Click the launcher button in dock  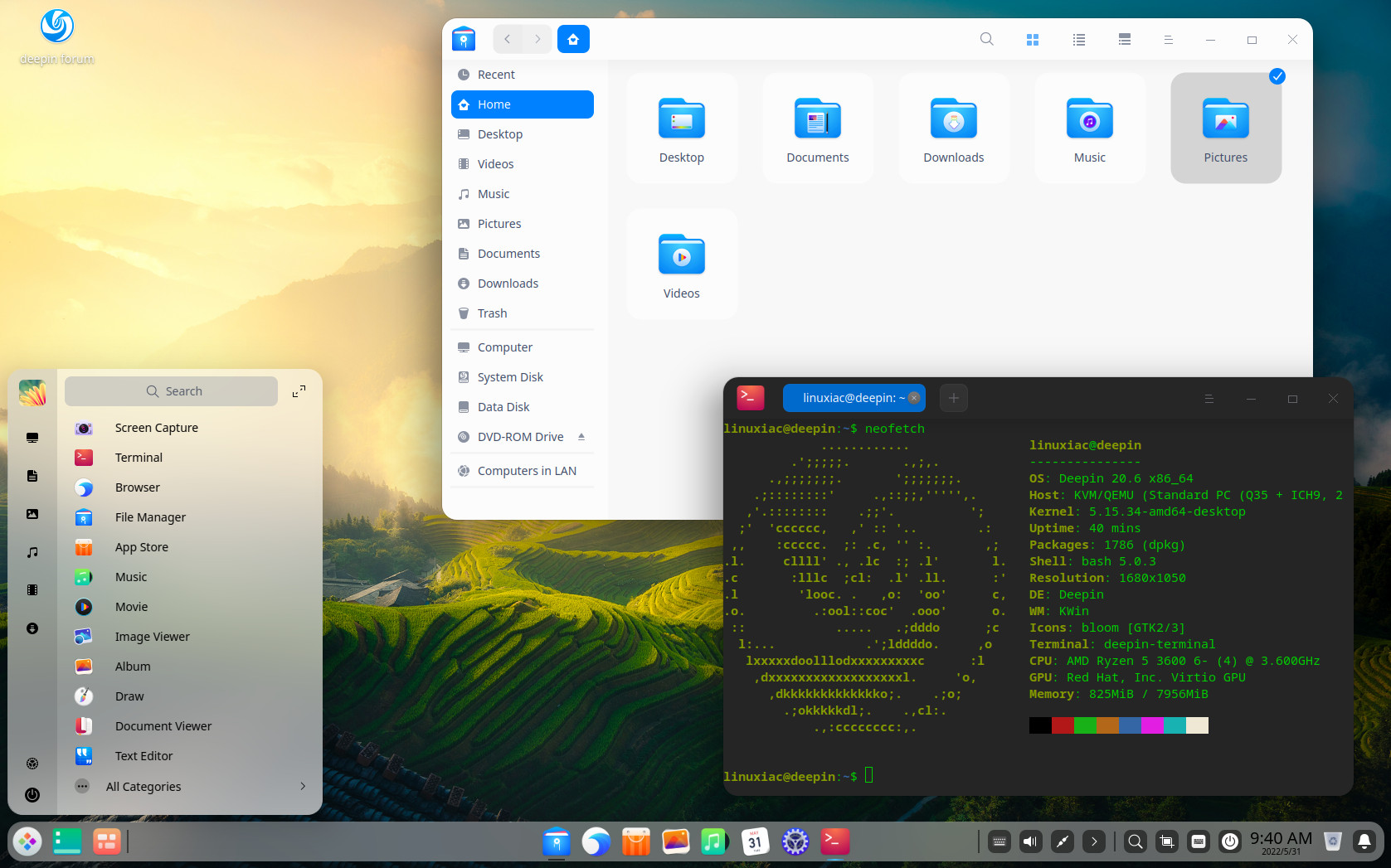27,841
